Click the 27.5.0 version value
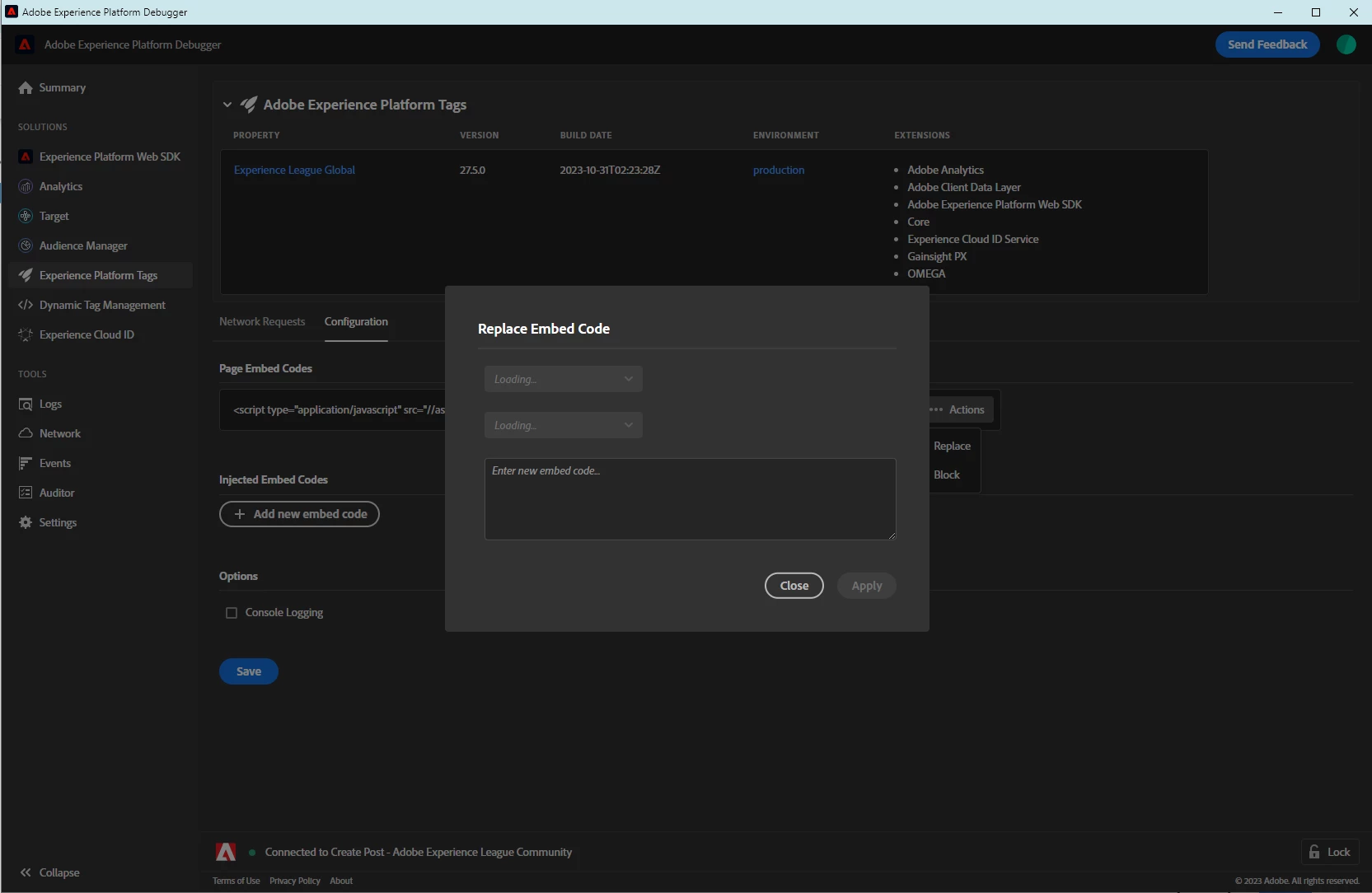The image size is (1372, 893). (x=473, y=170)
